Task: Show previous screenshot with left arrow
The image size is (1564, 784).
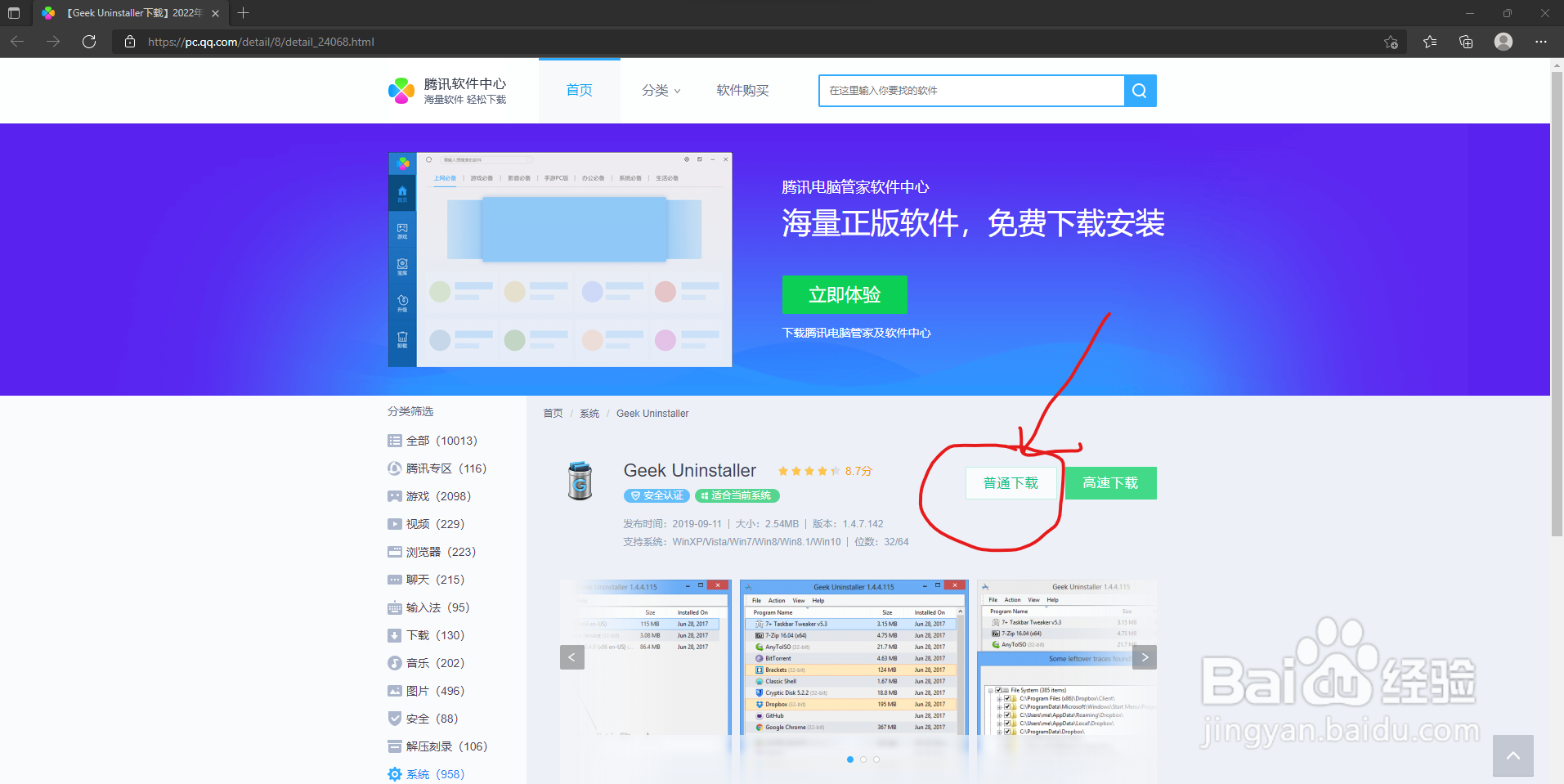Action: coord(572,657)
